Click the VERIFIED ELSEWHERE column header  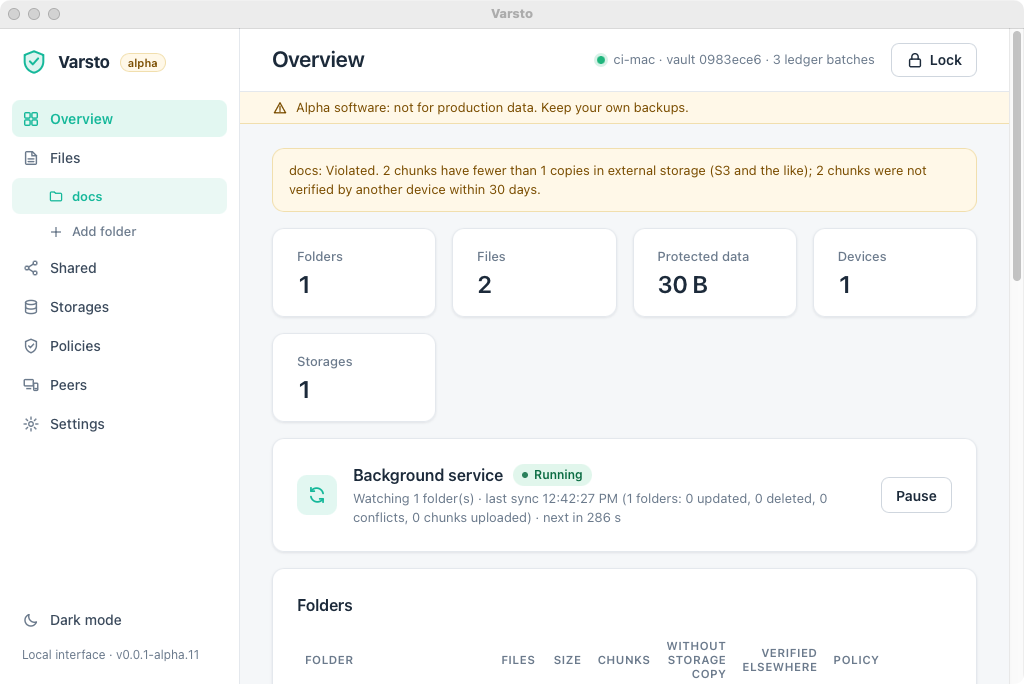click(780, 660)
